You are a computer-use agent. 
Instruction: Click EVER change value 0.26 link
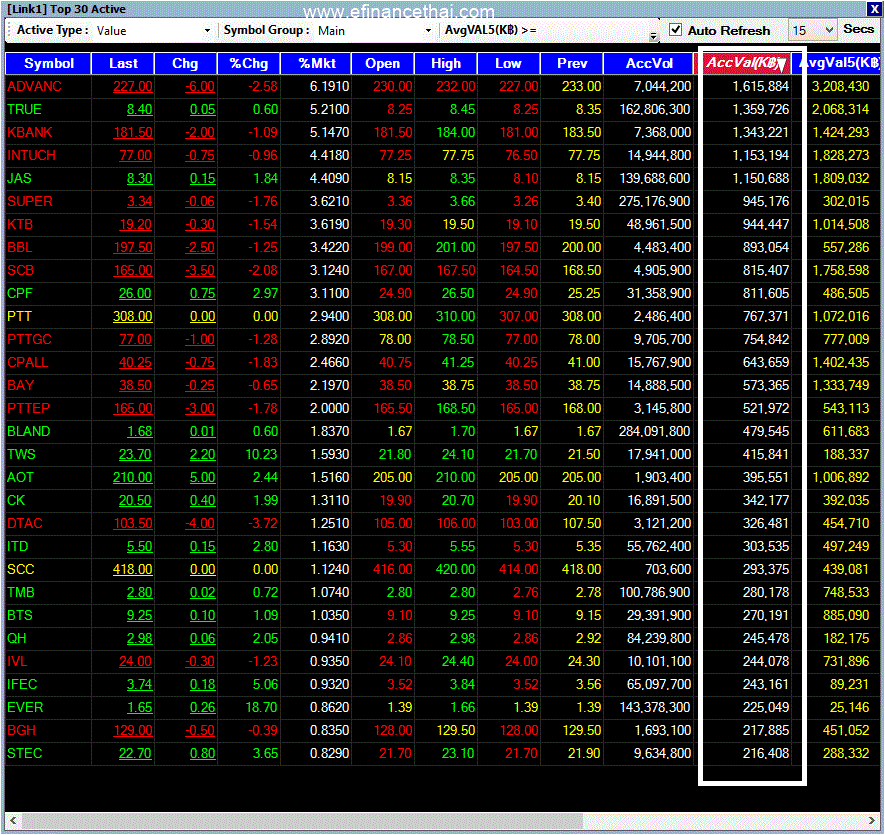[x=202, y=707]
